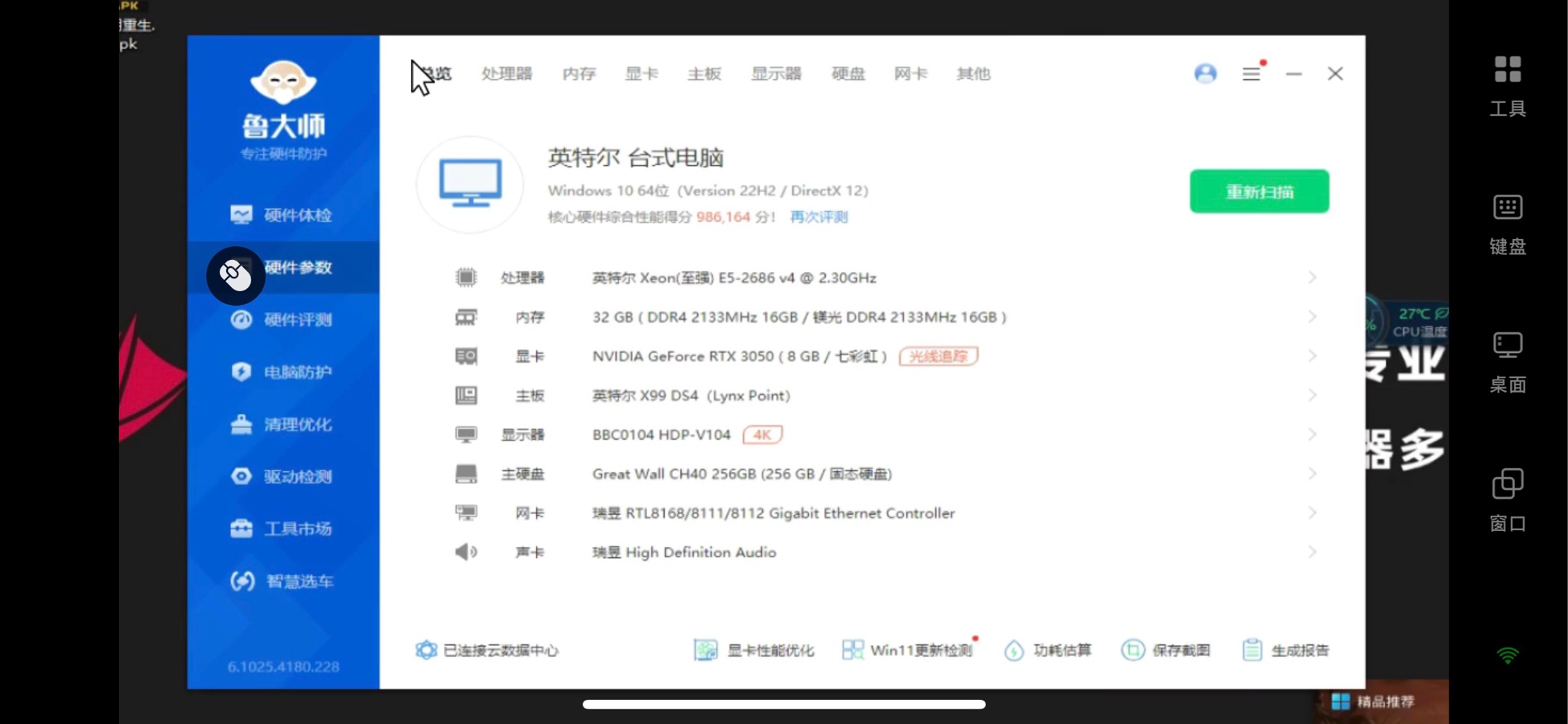
Task: Click the 鲁大师 logo
Action: (x=283, y=110)
